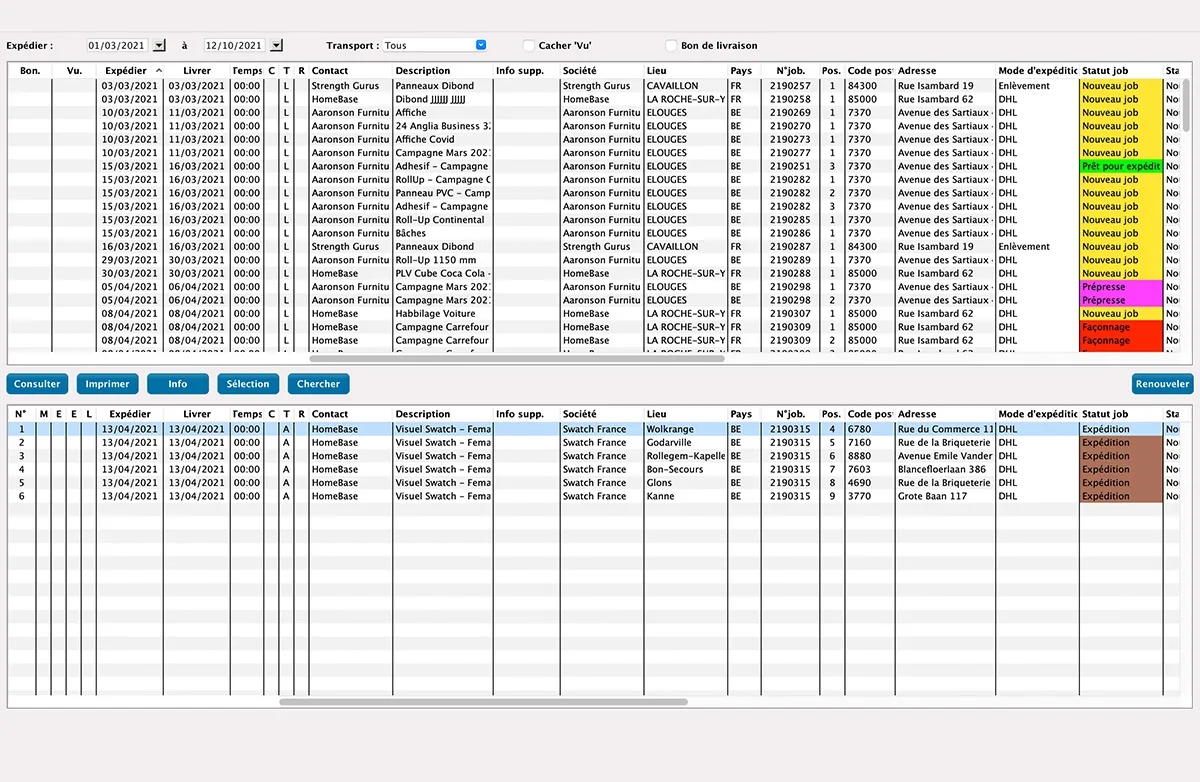1200x782 pixels.
Task: Select job number 2190285 cell
Action: click(x=790, y=220)
